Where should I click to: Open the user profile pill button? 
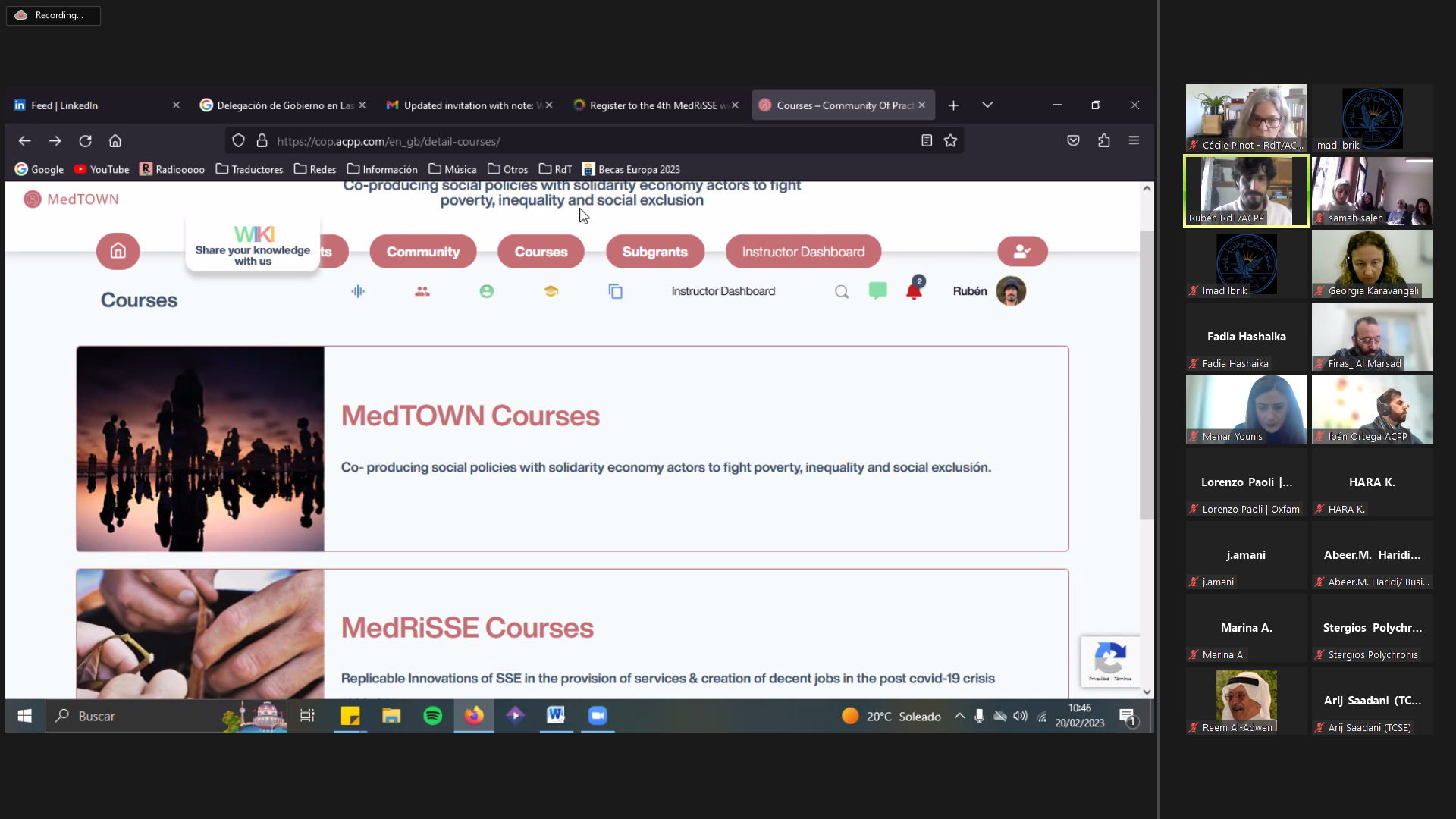pos(1022,251)
